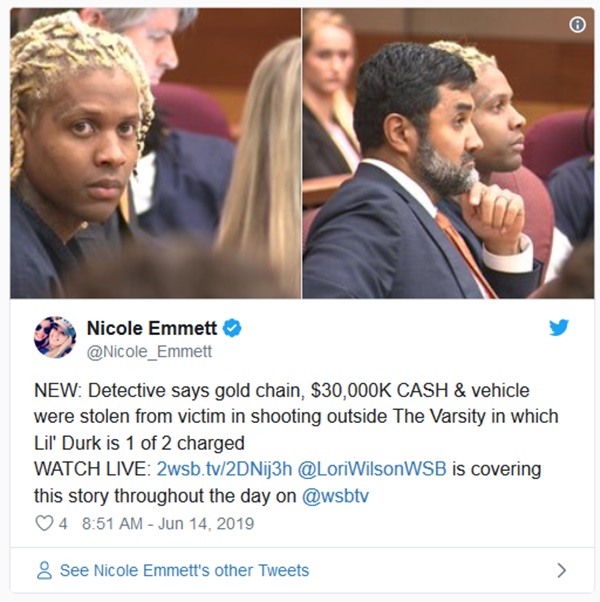Open the 8:51 AM timestamp
This screenshot has height=602, width=600.
[112, 524]
